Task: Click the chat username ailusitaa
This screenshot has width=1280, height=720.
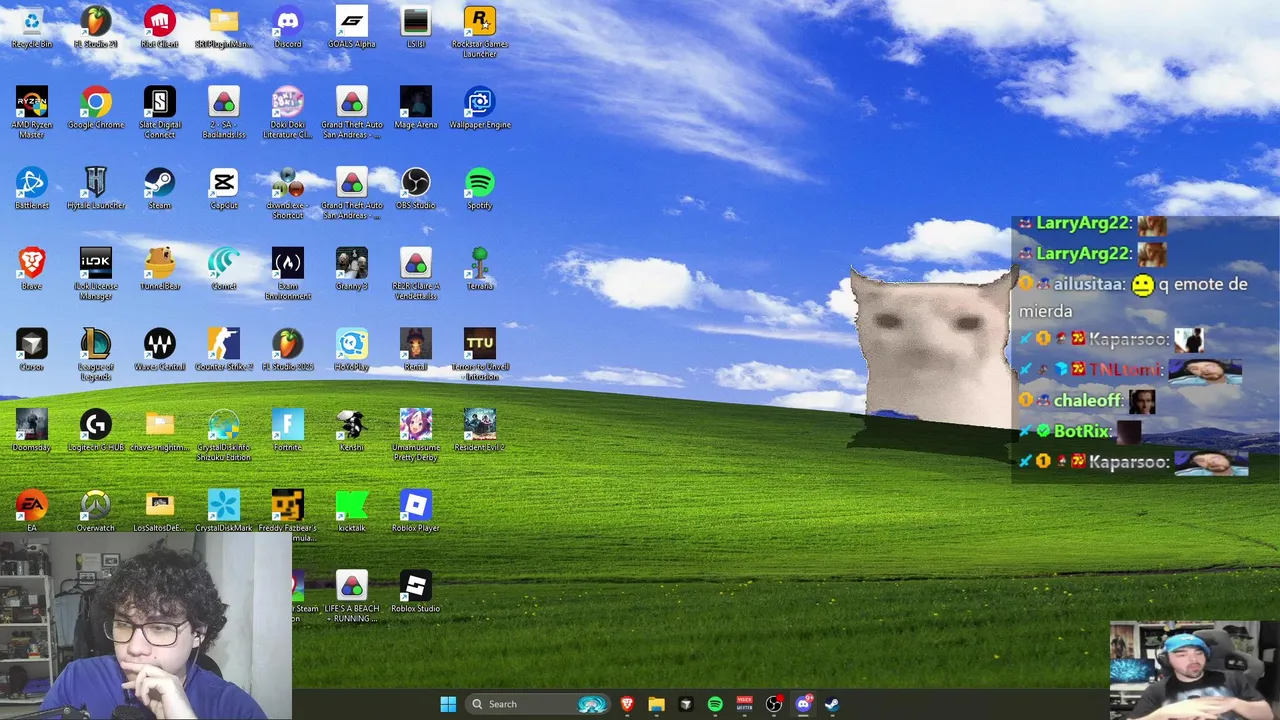Action: (x=1088, y=284)
